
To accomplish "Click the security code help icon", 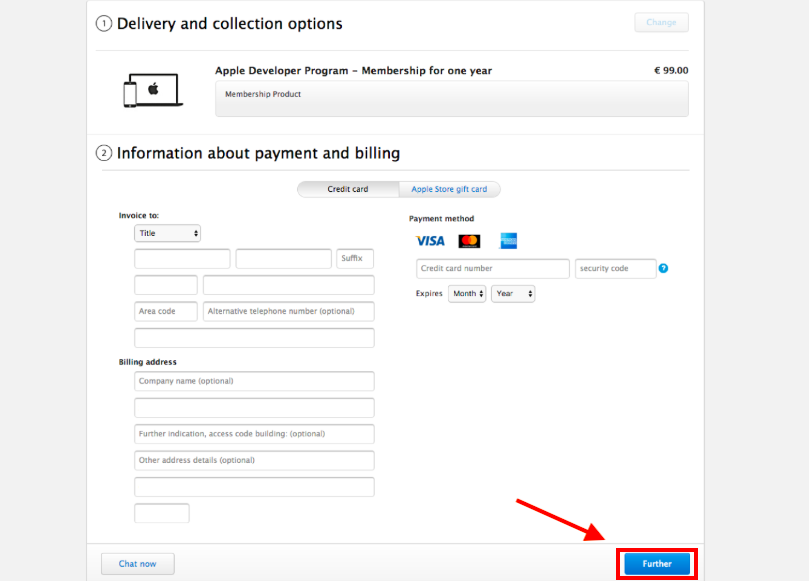I will (x=664, y=268).
